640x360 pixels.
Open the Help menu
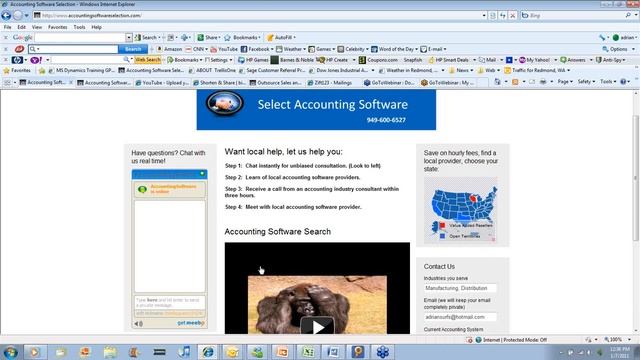[x=97, y=27]
